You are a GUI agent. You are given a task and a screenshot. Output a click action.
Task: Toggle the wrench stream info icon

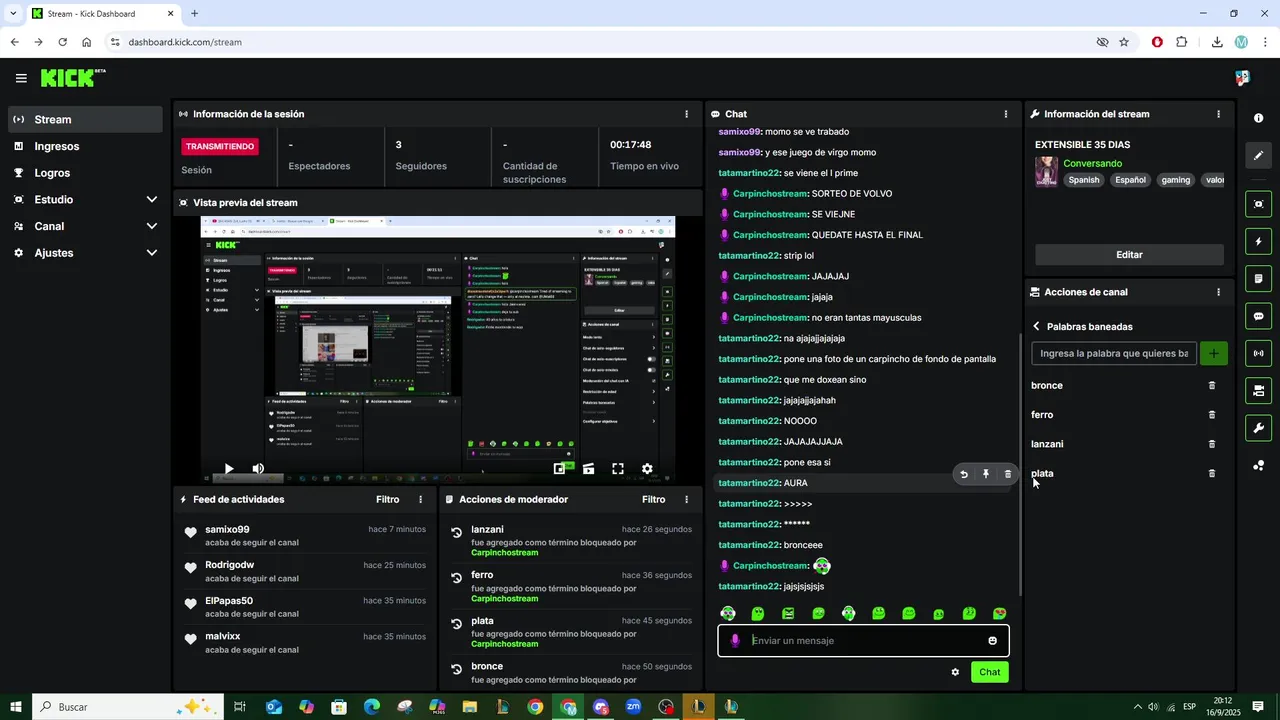pyautogui.click(x=1258, y=428)
